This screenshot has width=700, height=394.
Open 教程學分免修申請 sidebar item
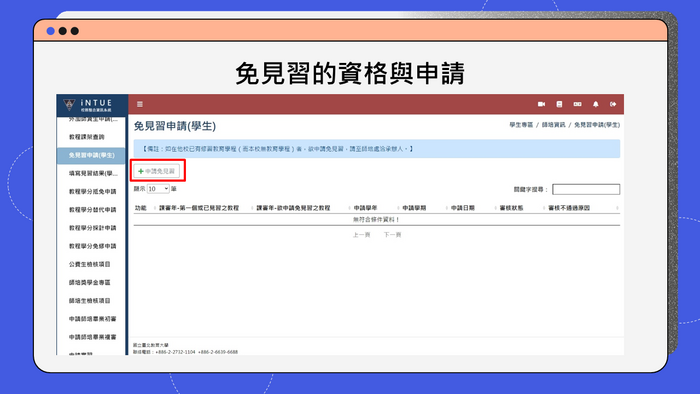(92, 246)
